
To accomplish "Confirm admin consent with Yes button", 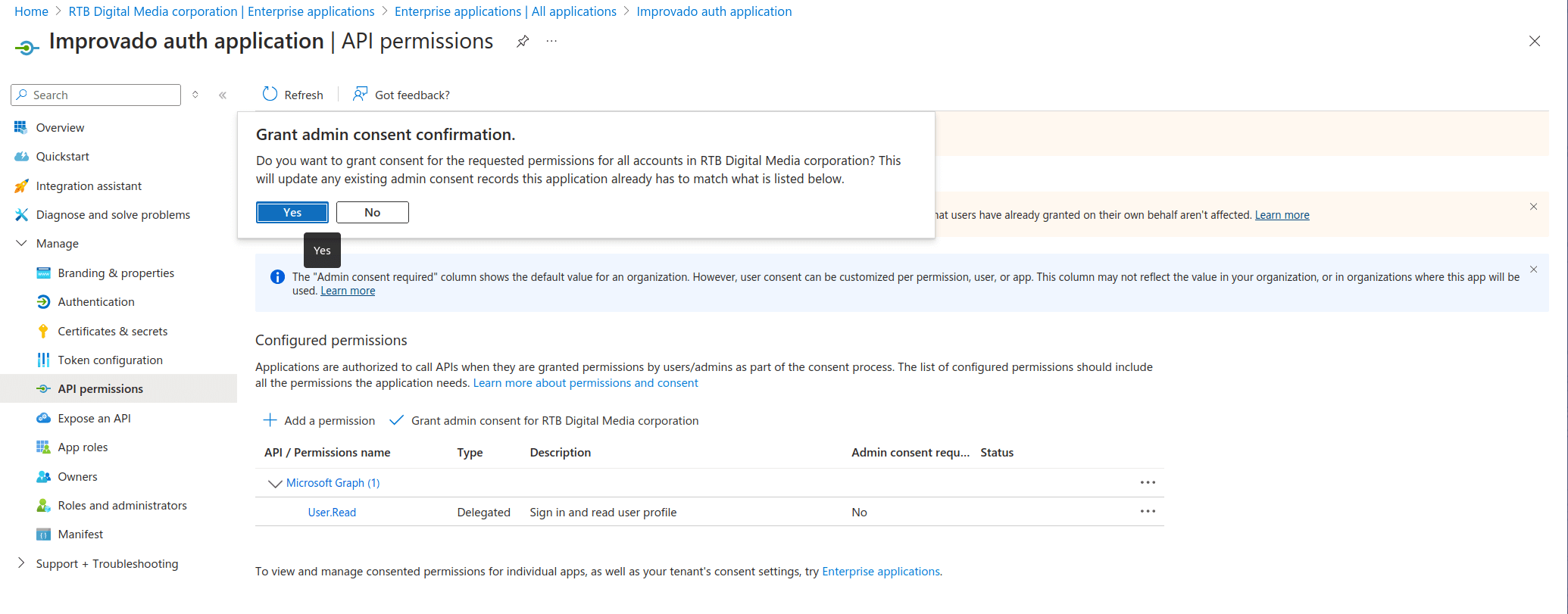I will [292, 213].
